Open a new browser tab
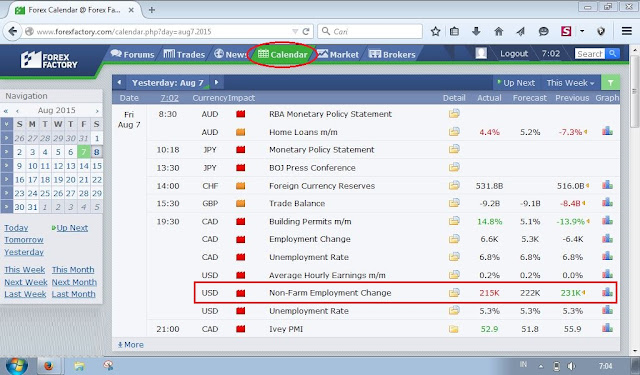The height and width of the screenshot is (375, 640). (x=151, y=10)
